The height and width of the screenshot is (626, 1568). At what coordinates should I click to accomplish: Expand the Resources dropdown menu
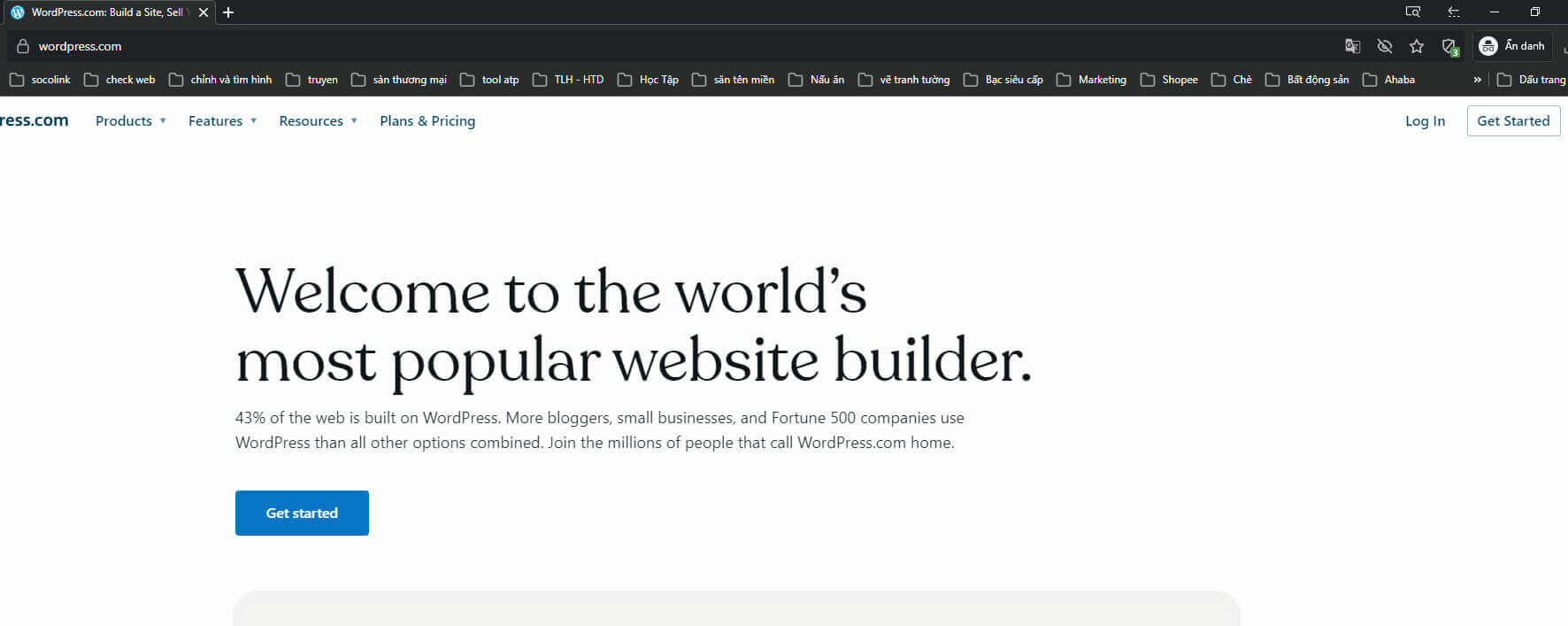319,121
